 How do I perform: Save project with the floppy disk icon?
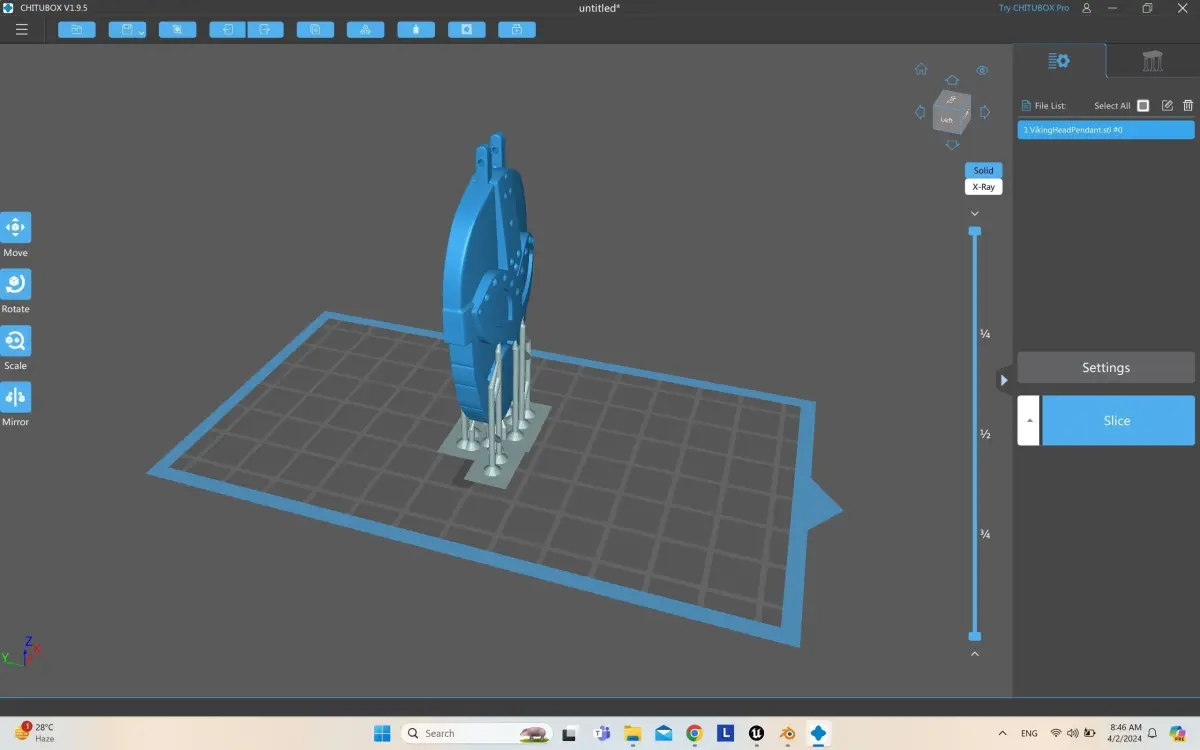124,30
